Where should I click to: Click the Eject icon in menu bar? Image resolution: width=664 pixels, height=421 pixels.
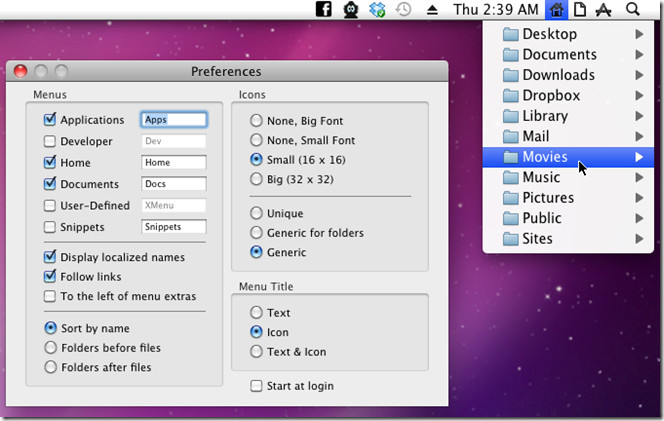432,10
